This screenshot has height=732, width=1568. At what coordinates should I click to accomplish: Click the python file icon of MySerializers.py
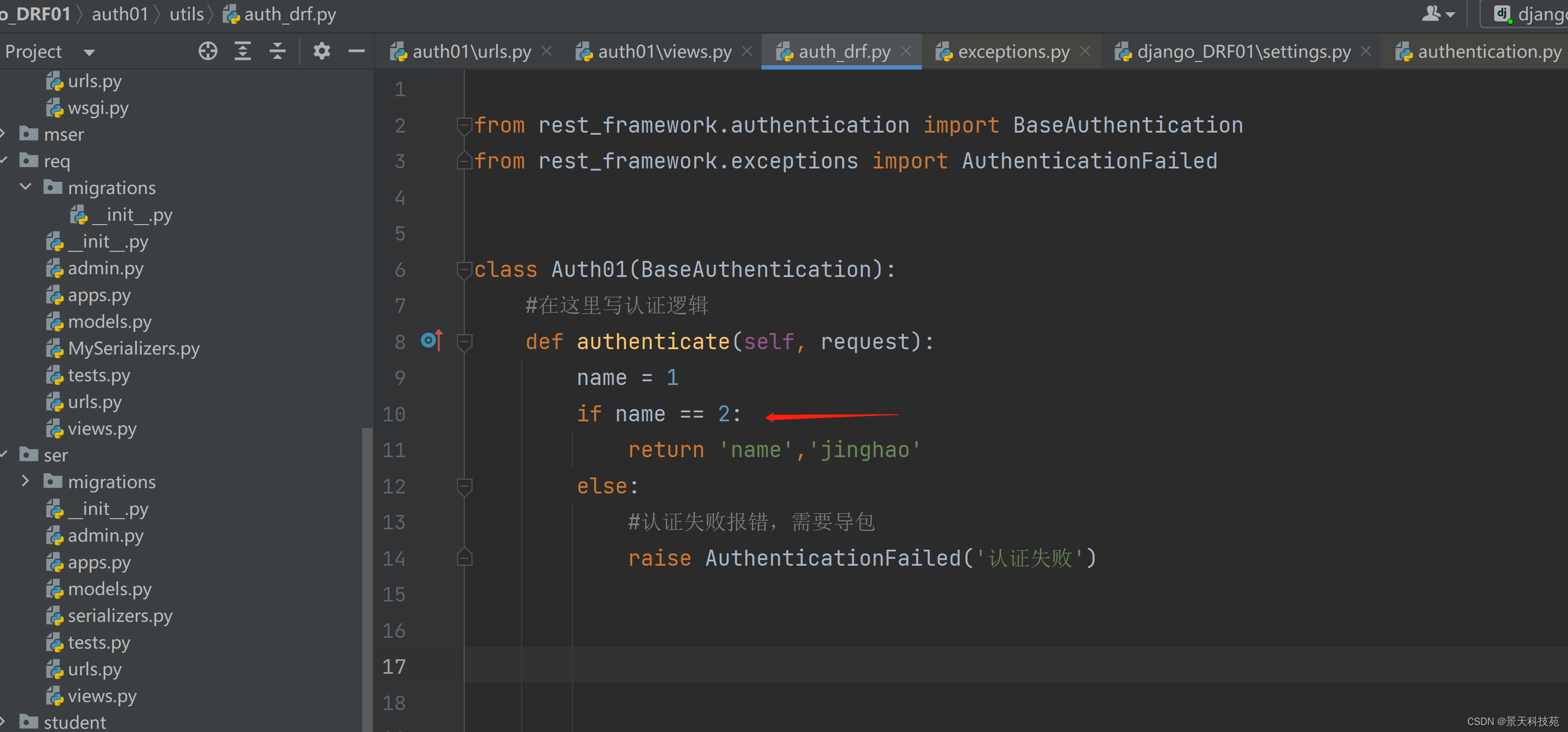click(x=54, y=349)
